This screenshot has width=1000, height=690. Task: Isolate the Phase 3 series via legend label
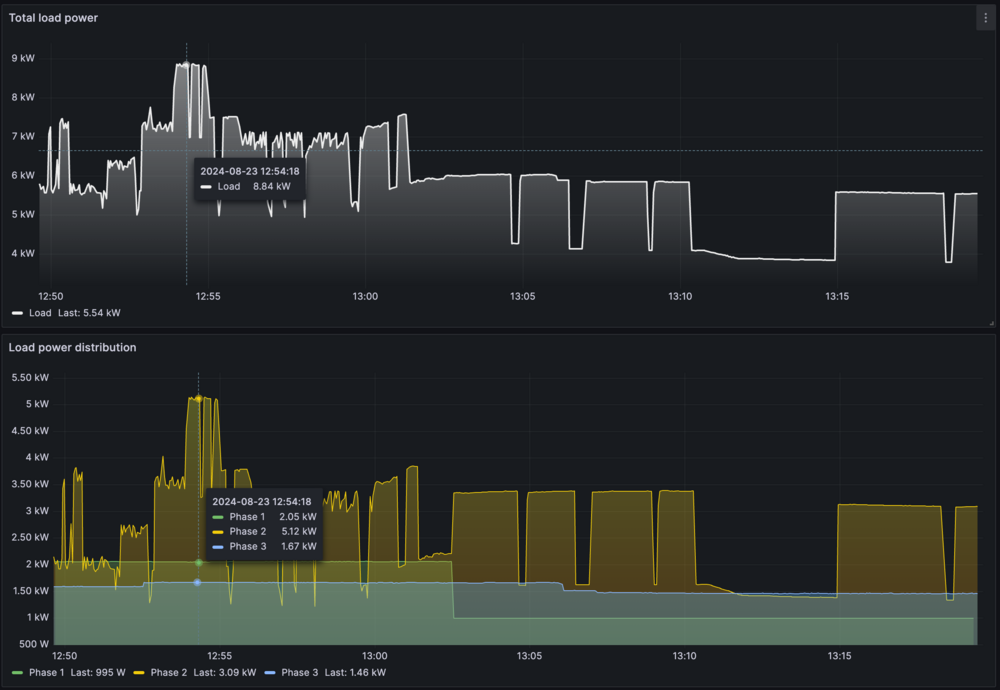click(299, 672)
